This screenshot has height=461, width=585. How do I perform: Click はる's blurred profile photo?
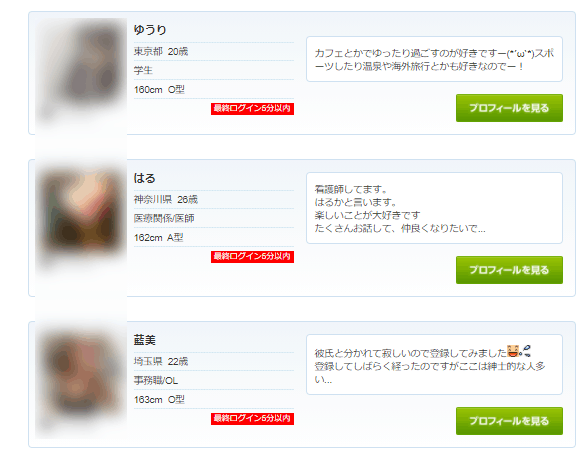point(81,216)
